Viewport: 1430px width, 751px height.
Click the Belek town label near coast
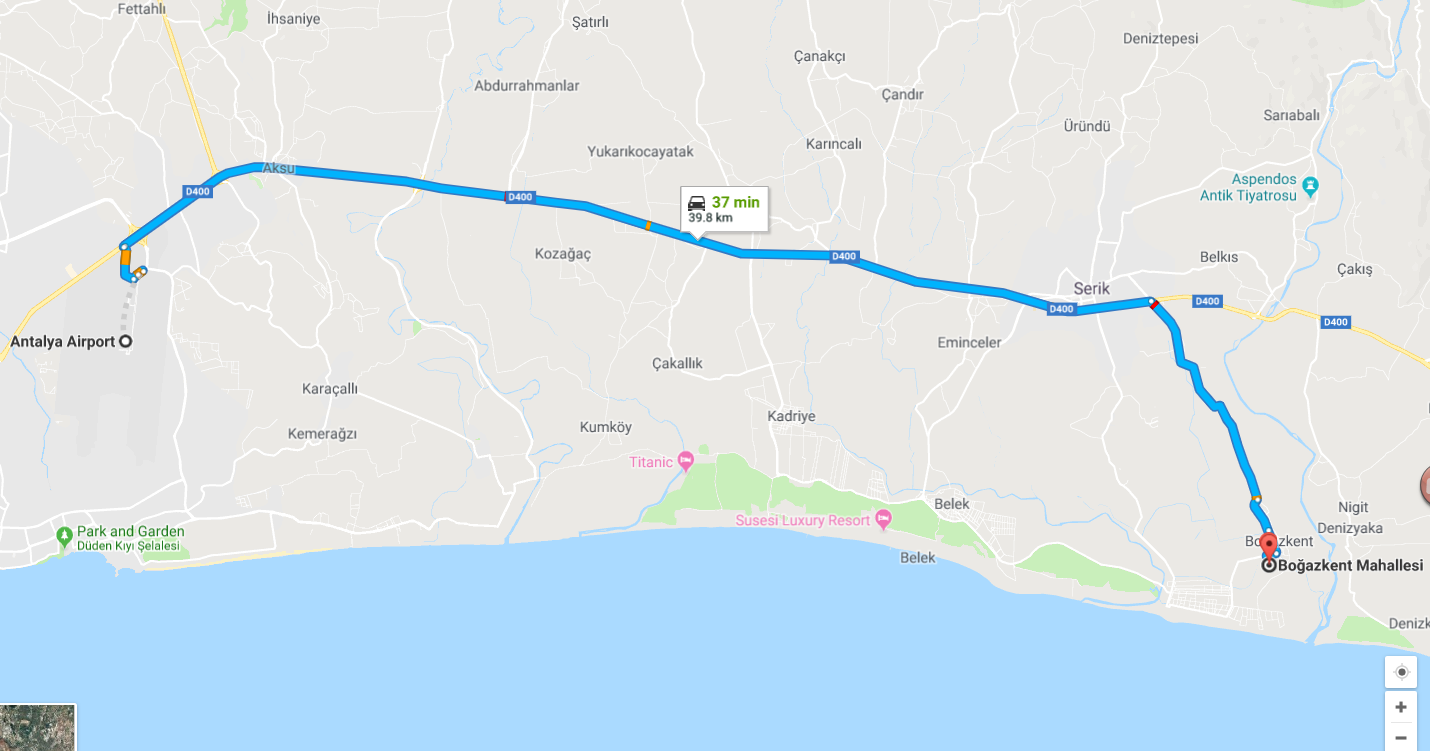pyautogui.click(x=918, y=558)
